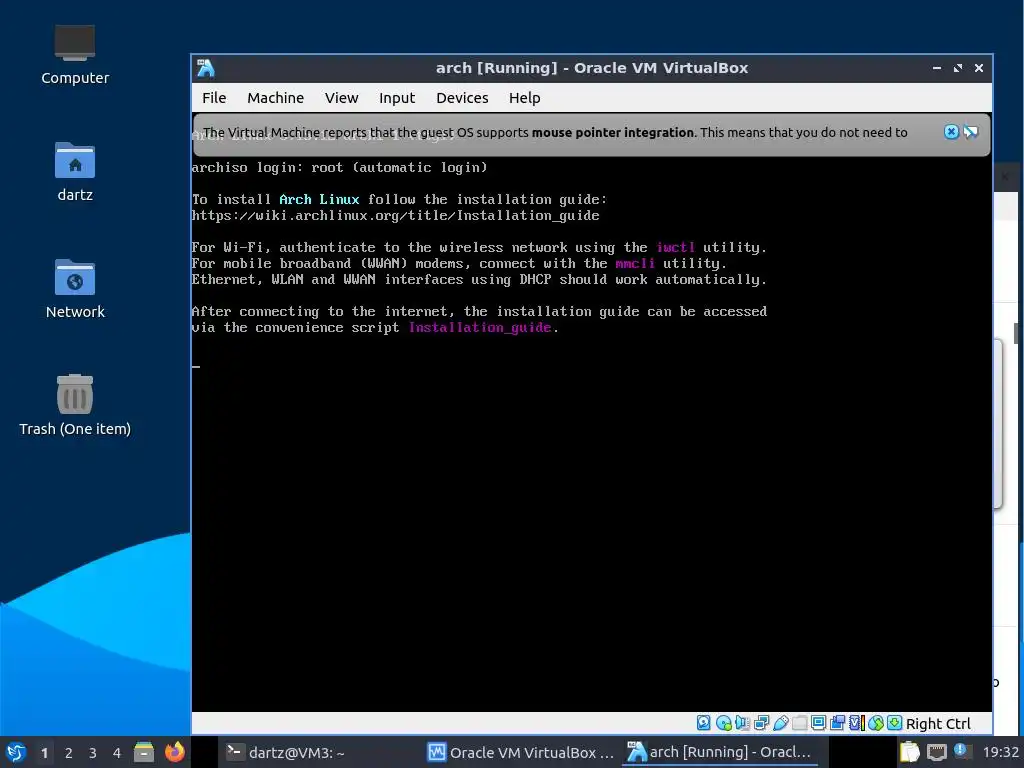Click the VirtualBox icon in the title bar

[x=206, y=68]
